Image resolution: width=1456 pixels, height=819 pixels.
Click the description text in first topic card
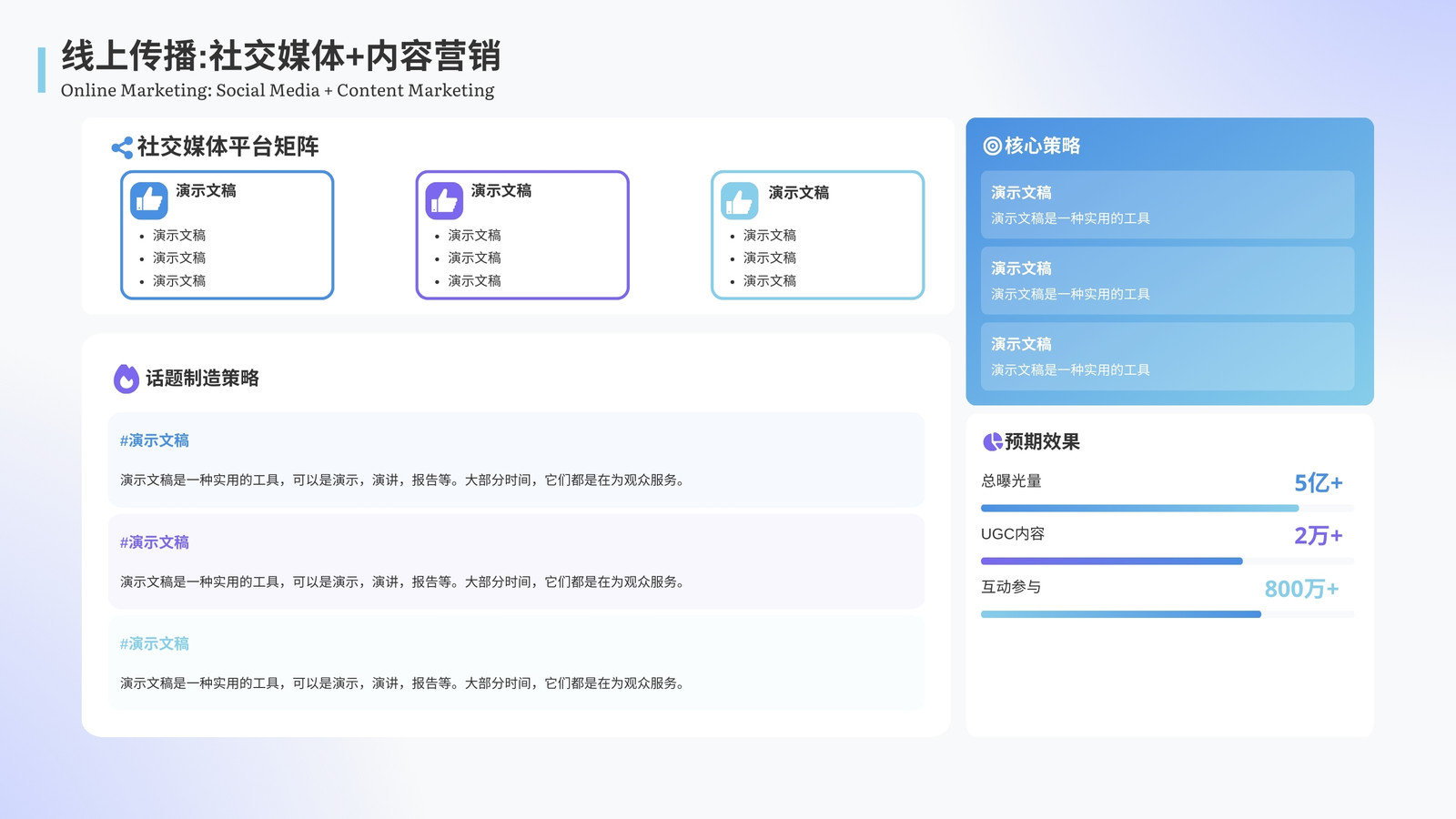coord(402,480)
